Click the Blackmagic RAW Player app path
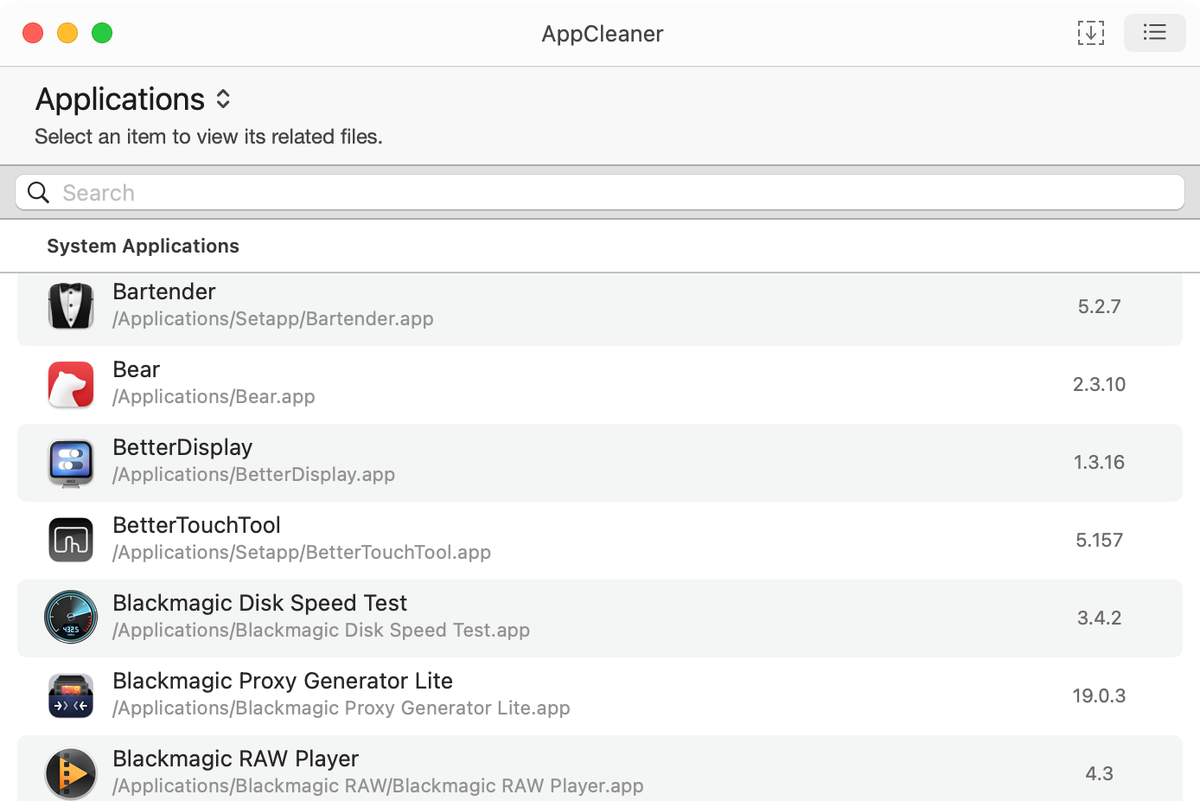This screenshot has height=801, width=1200. tap(378, 786)
